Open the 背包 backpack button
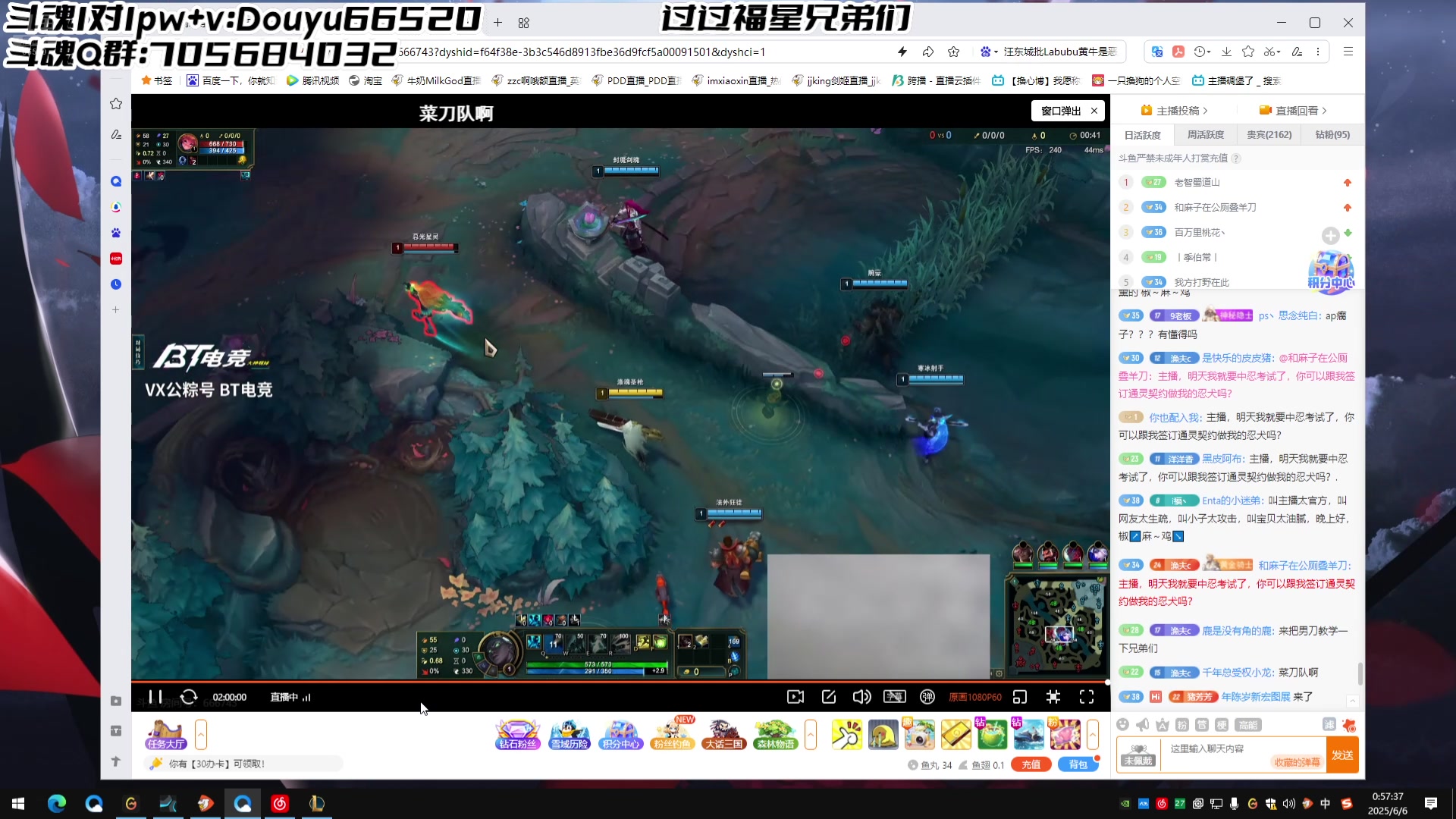Viewport: 1456px width, 819px height. [x=1078, y=764]
